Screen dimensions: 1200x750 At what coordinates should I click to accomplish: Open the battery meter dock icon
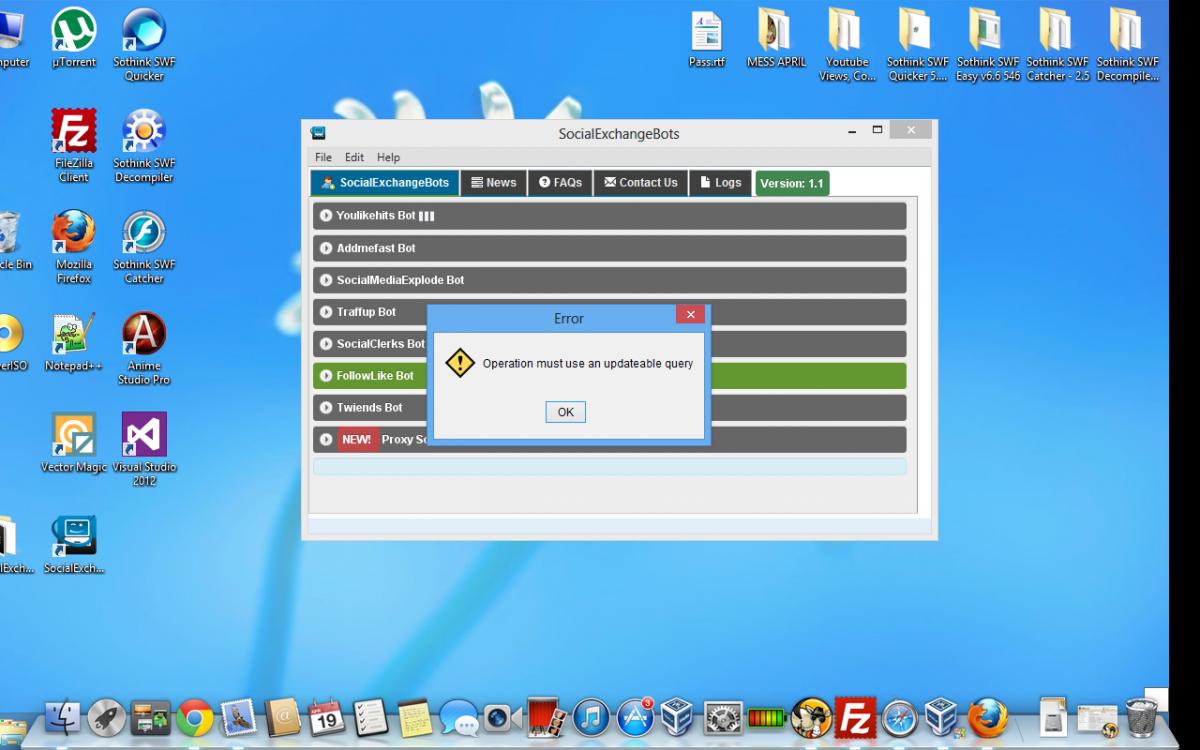pos(767,717)
